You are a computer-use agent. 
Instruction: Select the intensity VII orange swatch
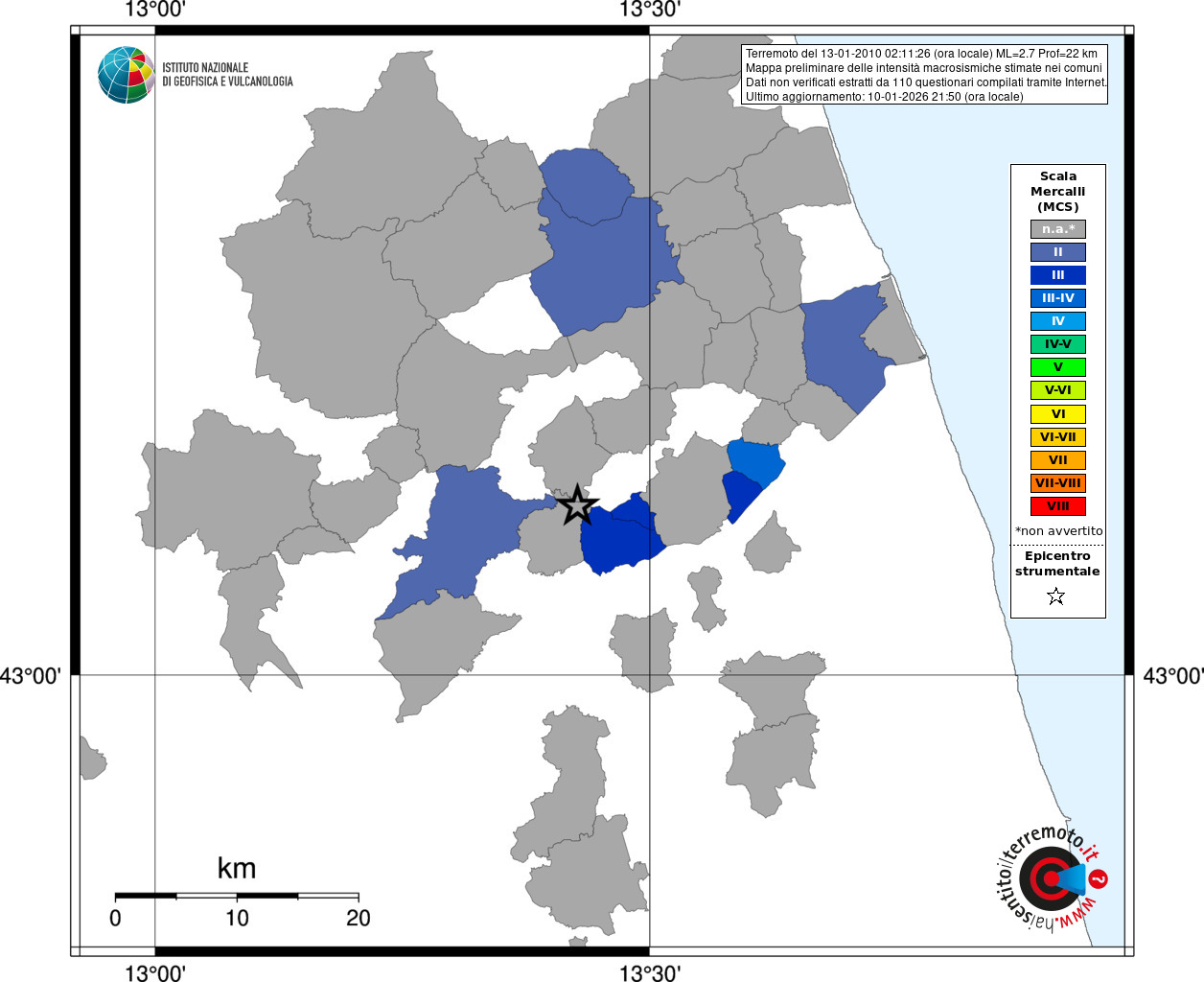[1058, 460]
